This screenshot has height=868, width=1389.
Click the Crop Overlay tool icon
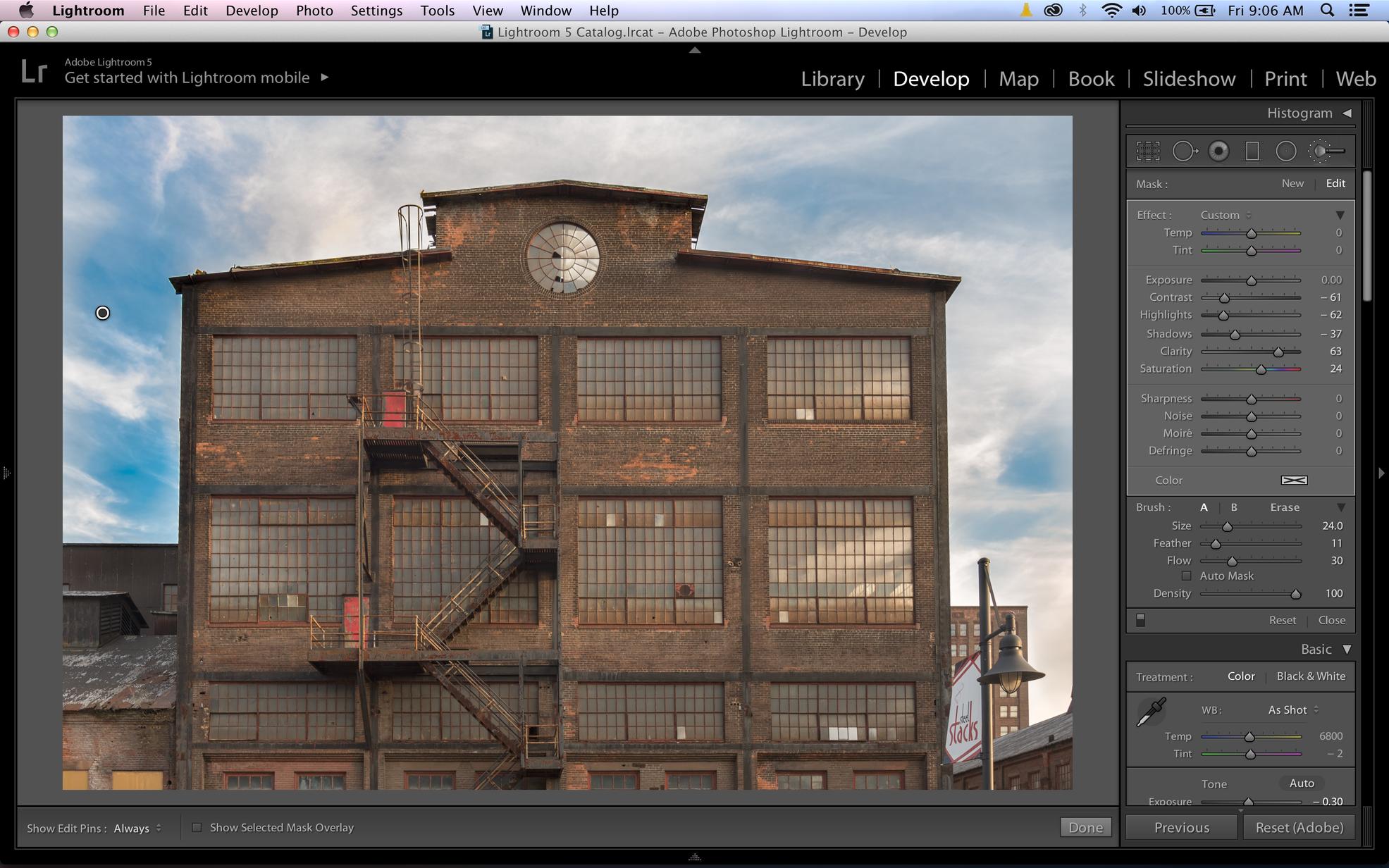point(1148,150)
